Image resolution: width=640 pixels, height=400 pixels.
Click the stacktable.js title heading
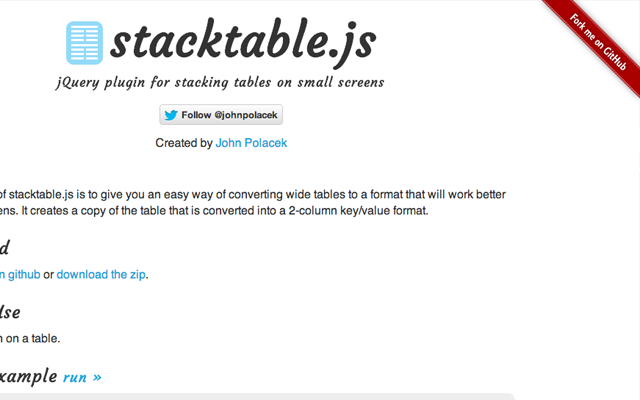pos(243,41)
